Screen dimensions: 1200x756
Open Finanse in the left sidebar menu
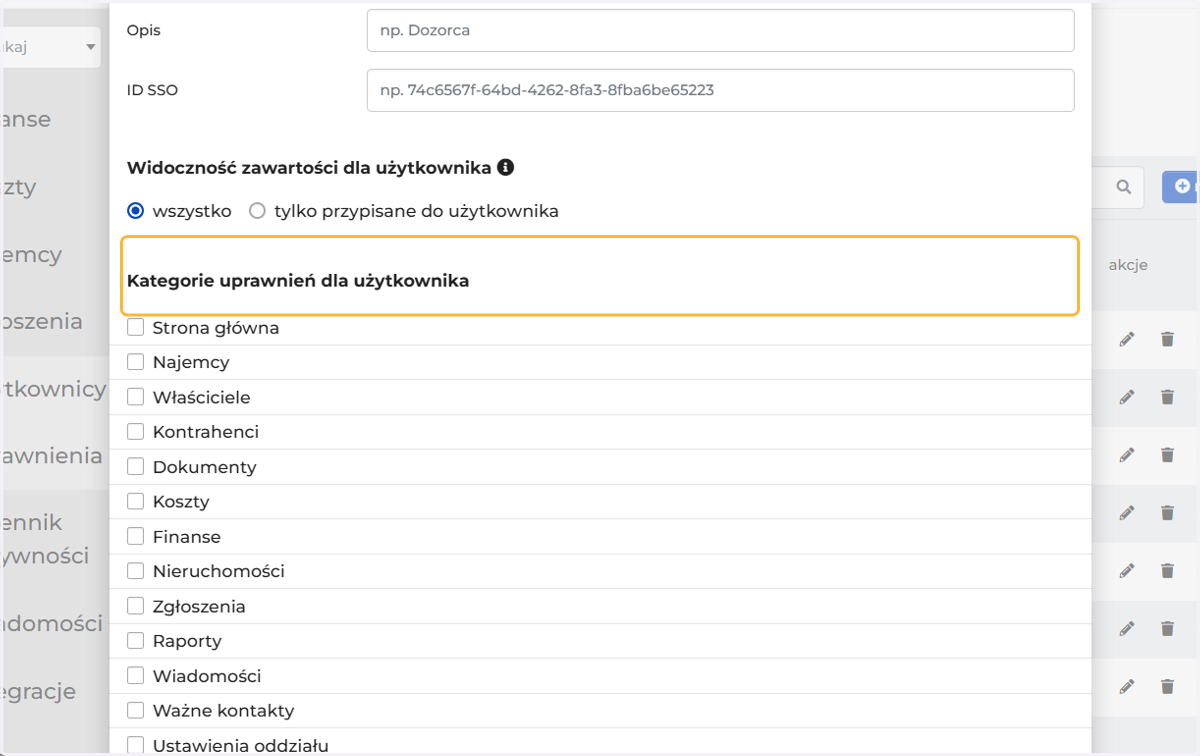coord(28,120)
